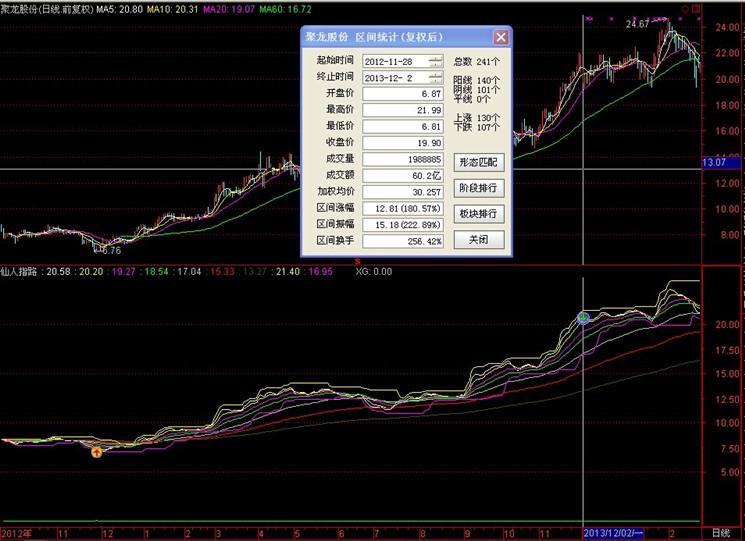Click the 仙人指路 indicator name
This screenshot has width=745, height=541.
pyautogui.click(x=19, y=272)
